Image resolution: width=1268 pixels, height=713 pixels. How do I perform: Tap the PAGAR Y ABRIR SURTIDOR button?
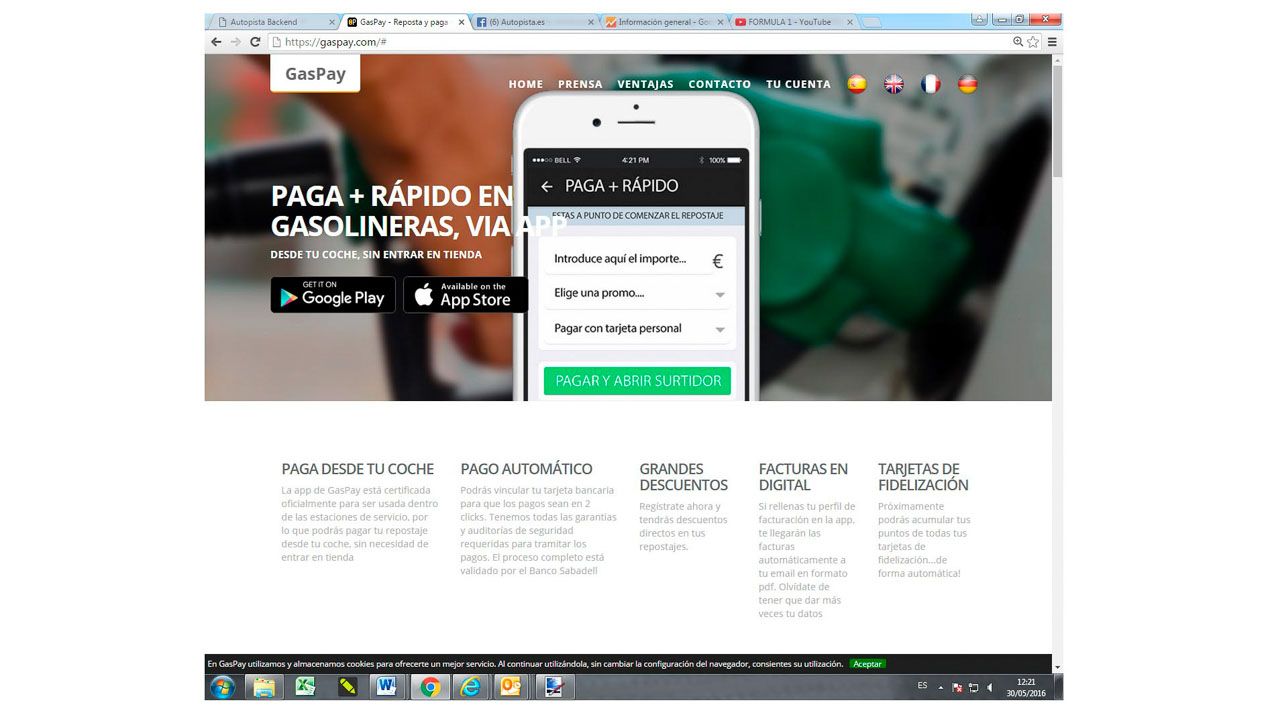637,381
